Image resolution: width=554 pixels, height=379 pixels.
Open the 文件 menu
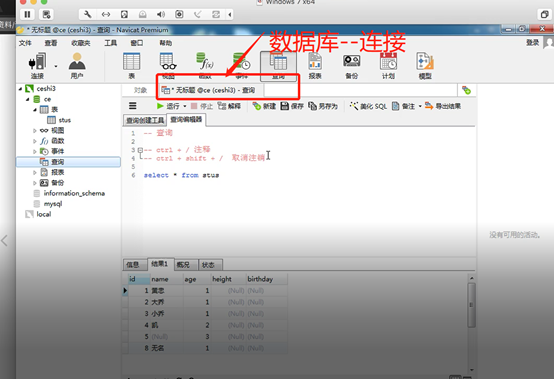click(25, 43)
